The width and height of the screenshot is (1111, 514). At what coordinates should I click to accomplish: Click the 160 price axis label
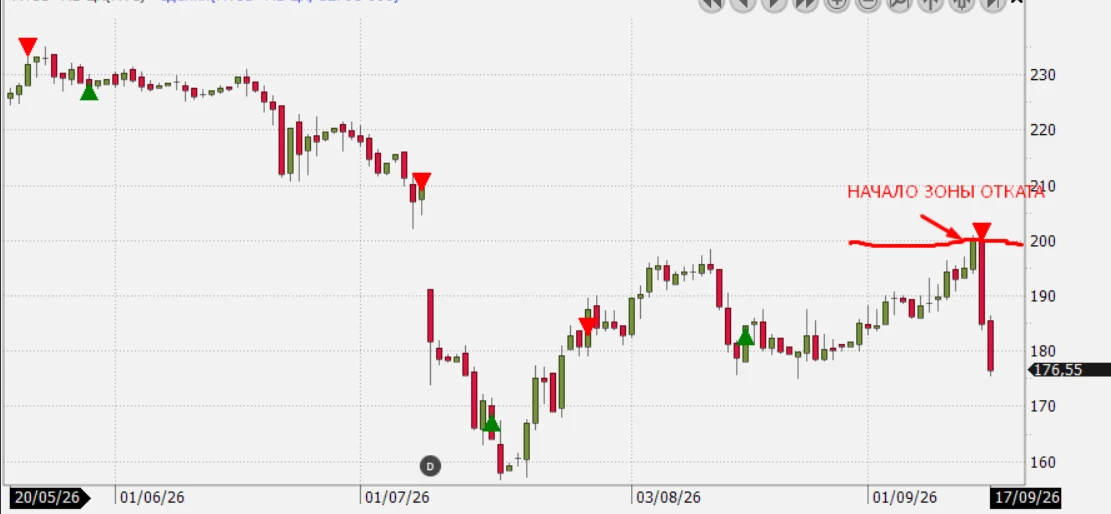pos(1044,462)
